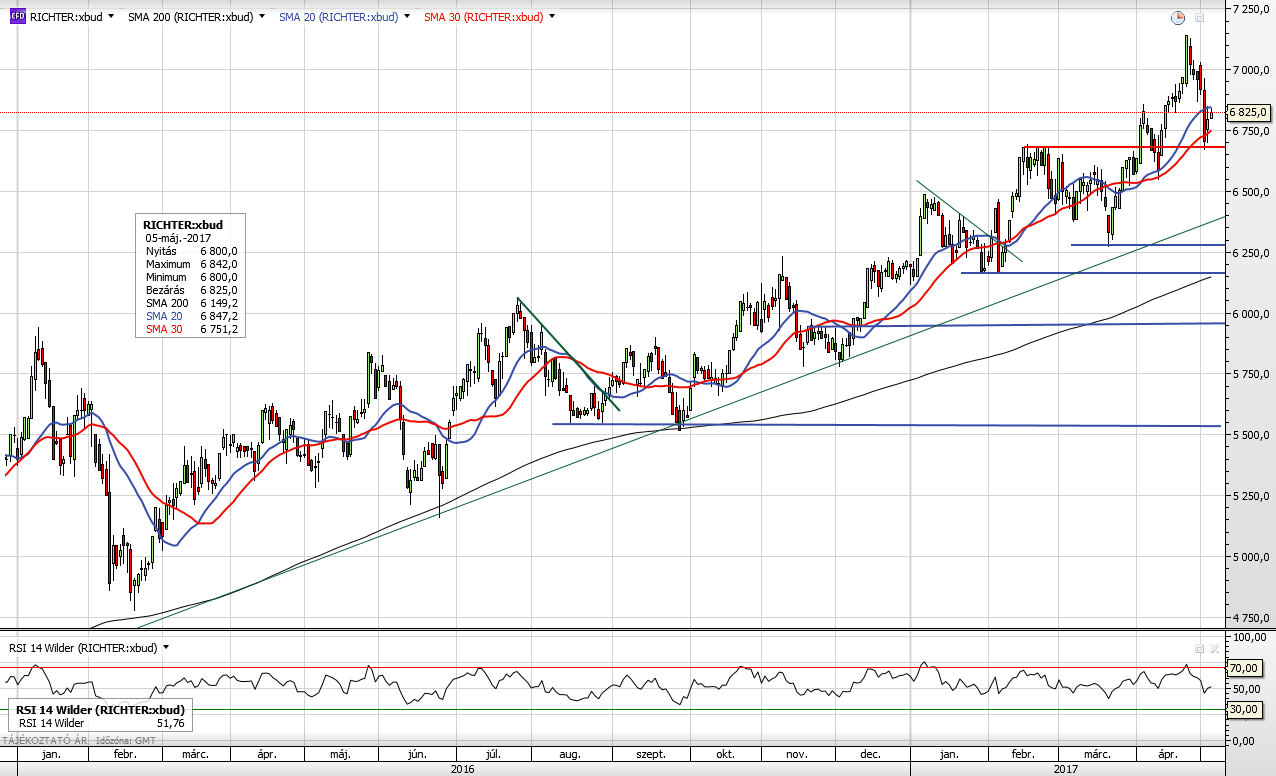
Task: Click the 7 250,0 price axis label
Action: [1250, 9]
